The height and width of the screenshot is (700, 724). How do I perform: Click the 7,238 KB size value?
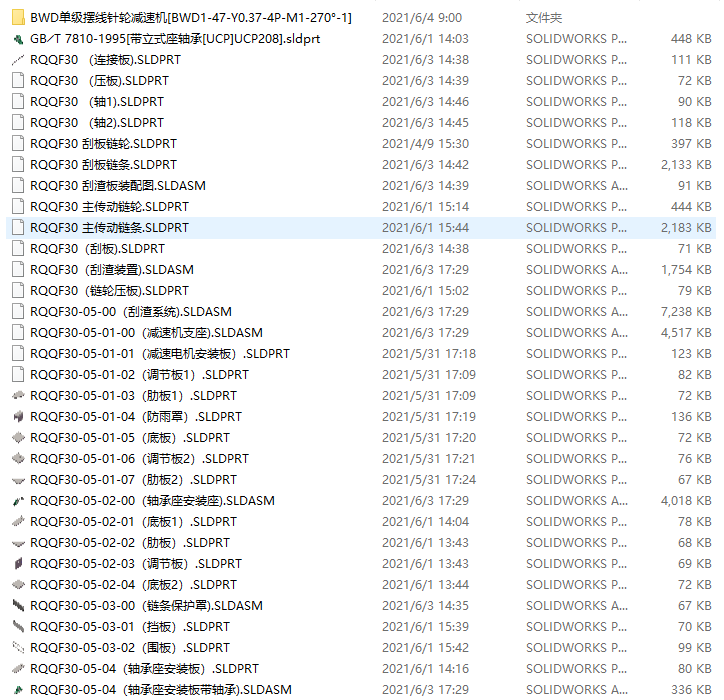click(x=686, y=312)
